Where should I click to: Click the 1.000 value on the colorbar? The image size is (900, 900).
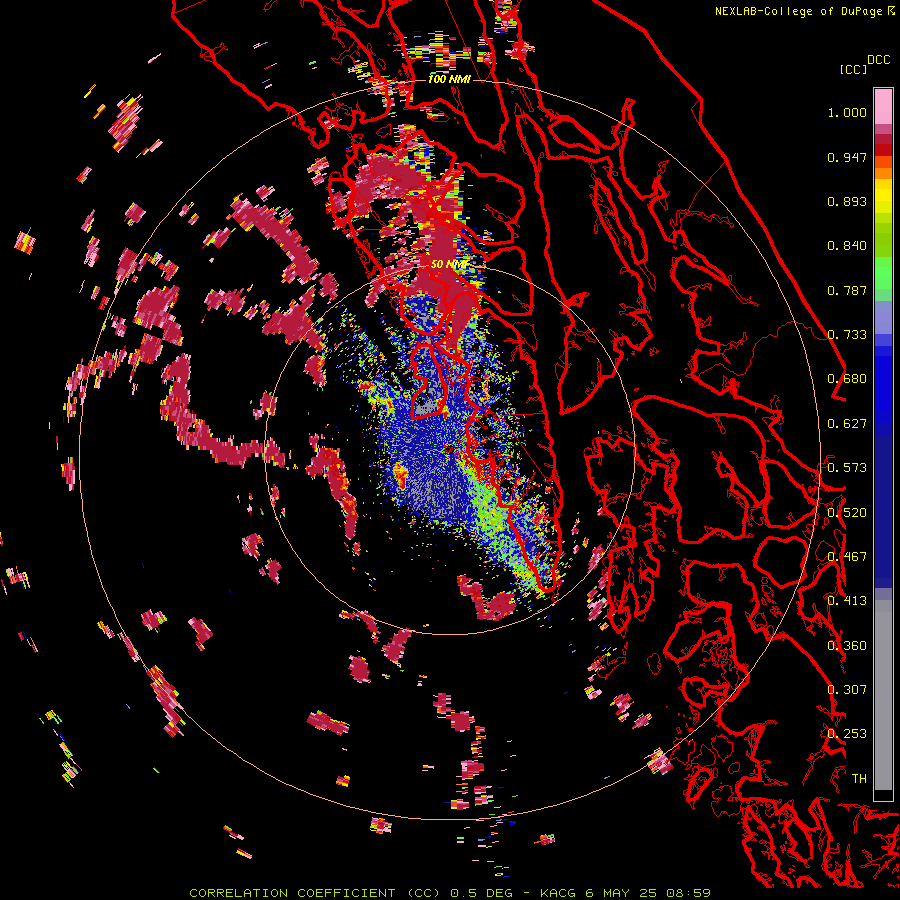pyautogui.click(x=847, y=112)
